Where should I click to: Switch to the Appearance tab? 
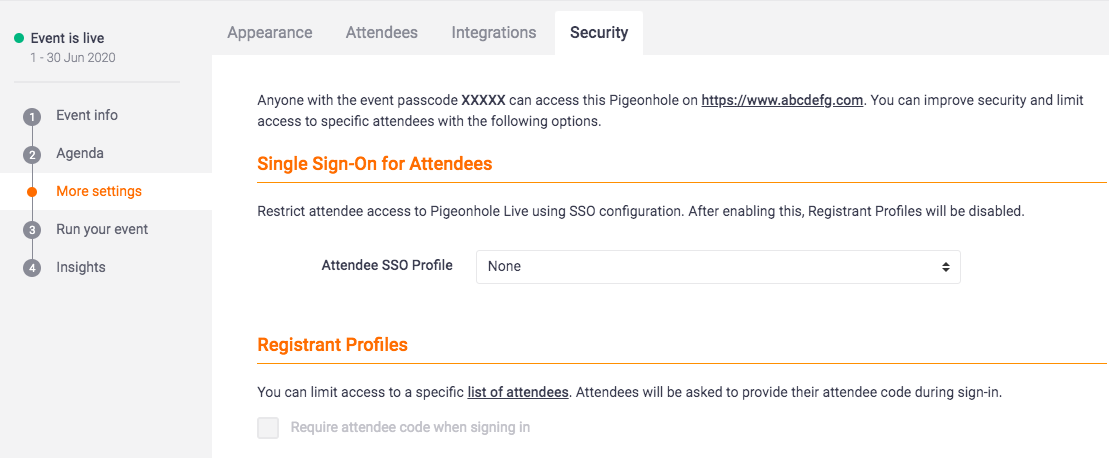[270, 32]
